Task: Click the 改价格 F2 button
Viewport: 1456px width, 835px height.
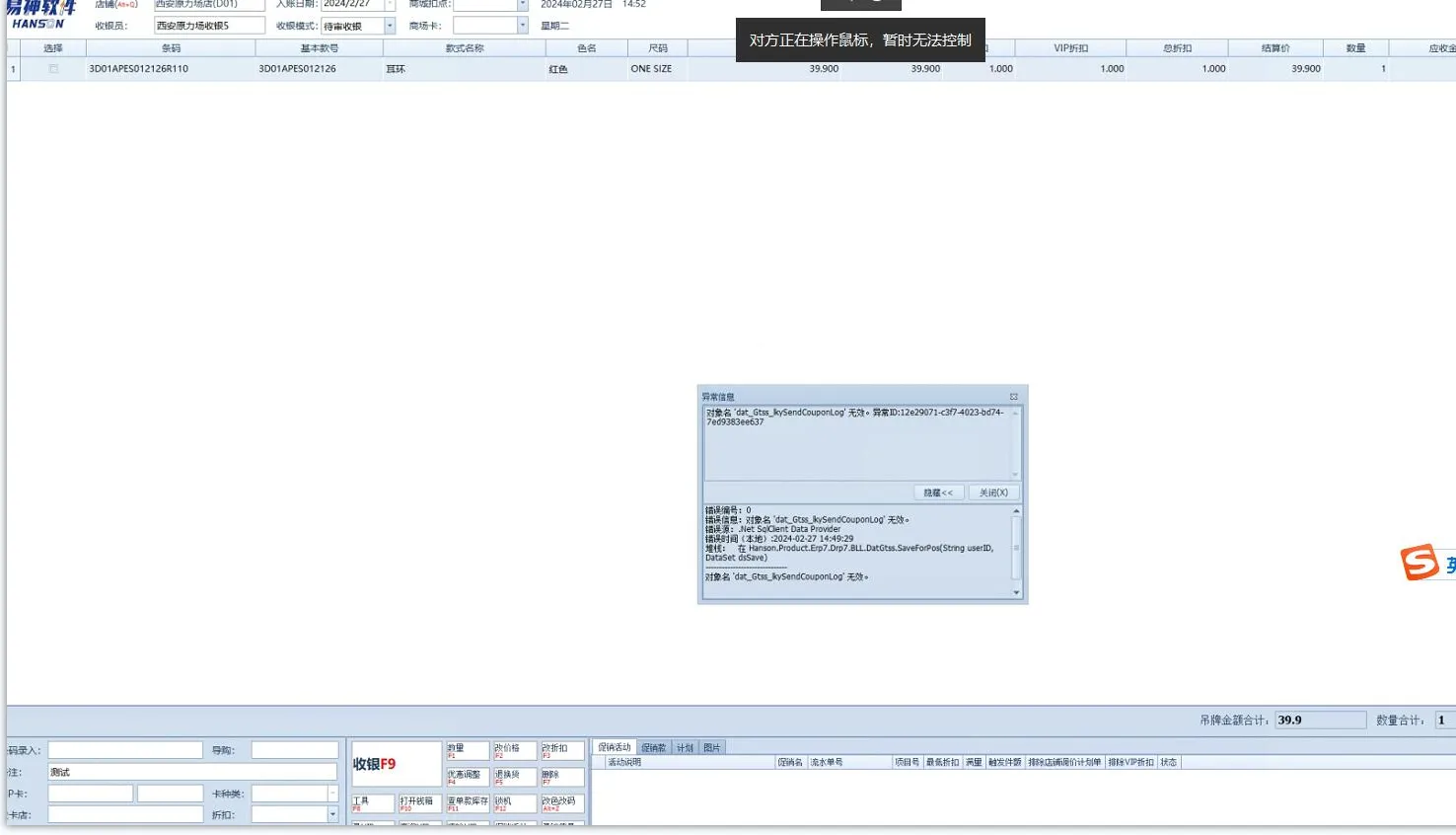Action: (x=515, y=751)
